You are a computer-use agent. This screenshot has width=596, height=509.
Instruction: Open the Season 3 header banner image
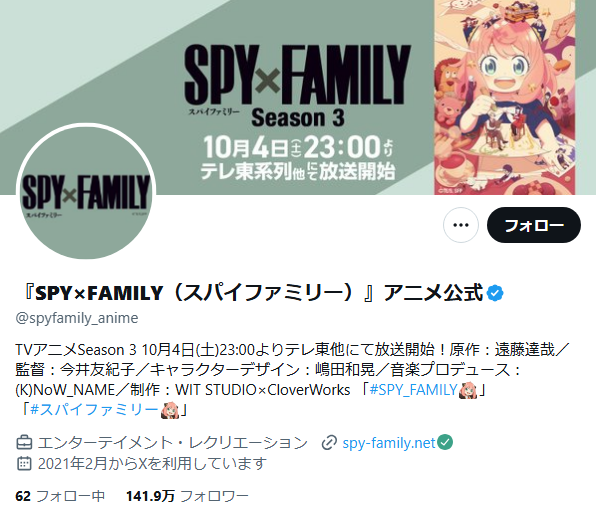coord(298,97)
